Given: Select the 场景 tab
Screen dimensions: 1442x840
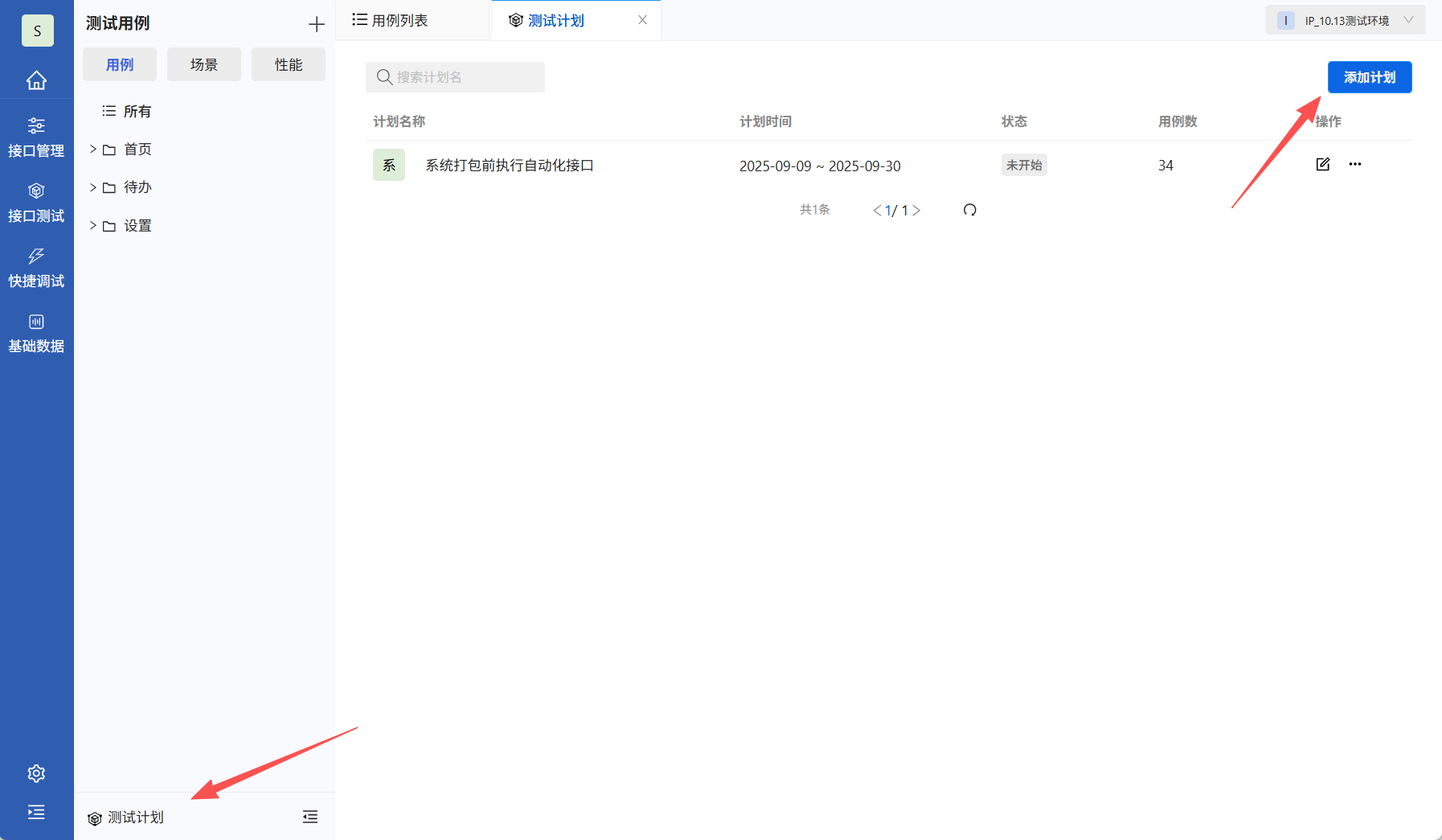Looking at the screenshot, I should pyautogui.click(x=203, y=64).
